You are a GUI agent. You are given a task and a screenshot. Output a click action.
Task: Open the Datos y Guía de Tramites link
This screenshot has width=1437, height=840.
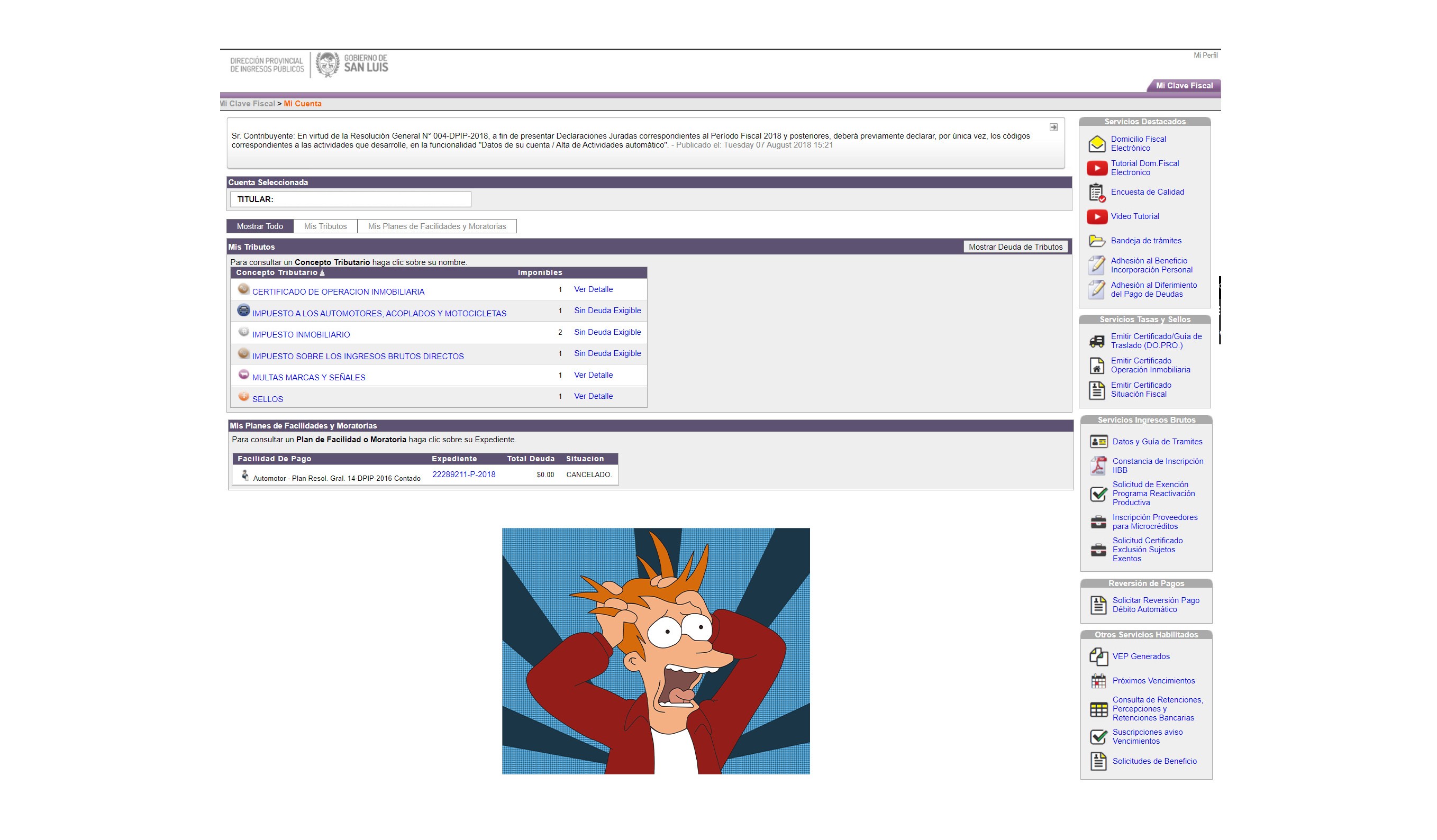tap(1158, 442)
